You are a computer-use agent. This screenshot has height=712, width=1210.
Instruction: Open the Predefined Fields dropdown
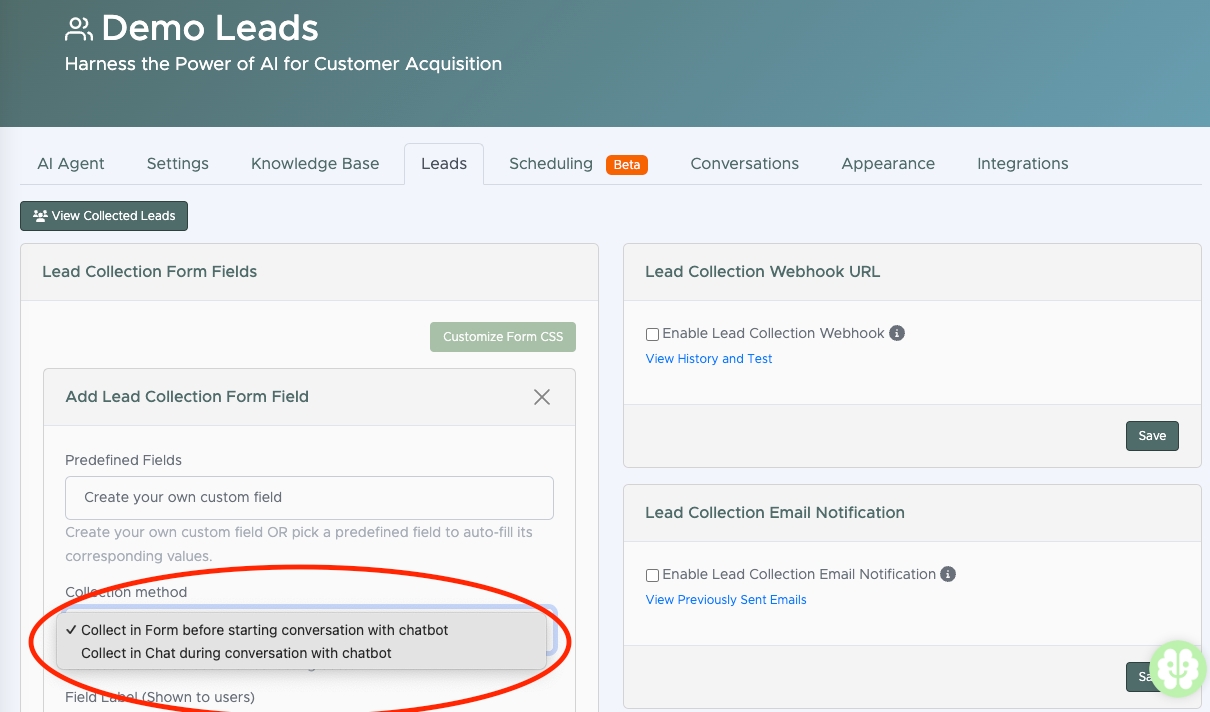coord(309,497)
